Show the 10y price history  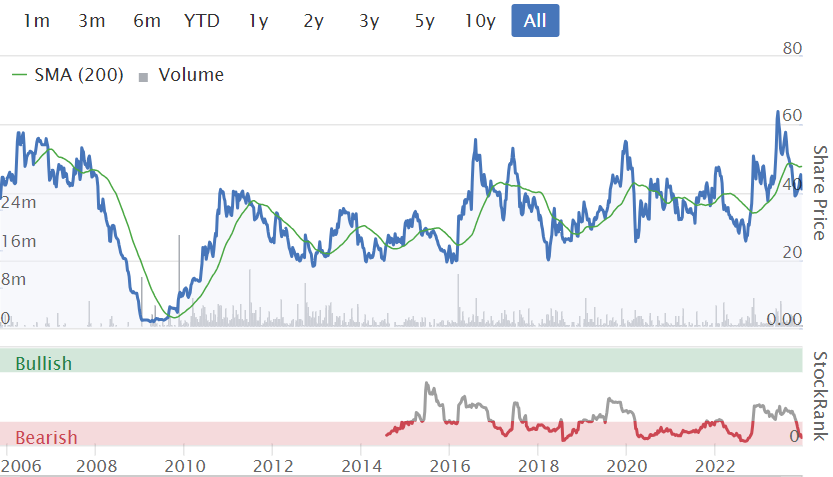coord(480,21)
